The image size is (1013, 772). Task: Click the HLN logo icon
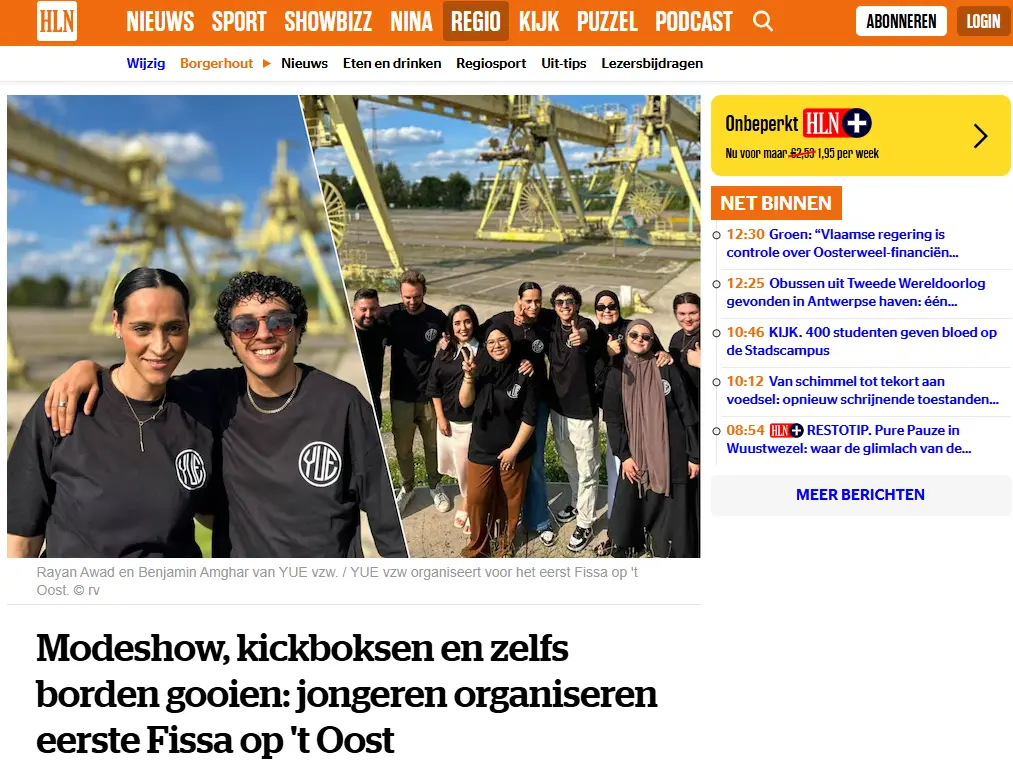point(57,21)
